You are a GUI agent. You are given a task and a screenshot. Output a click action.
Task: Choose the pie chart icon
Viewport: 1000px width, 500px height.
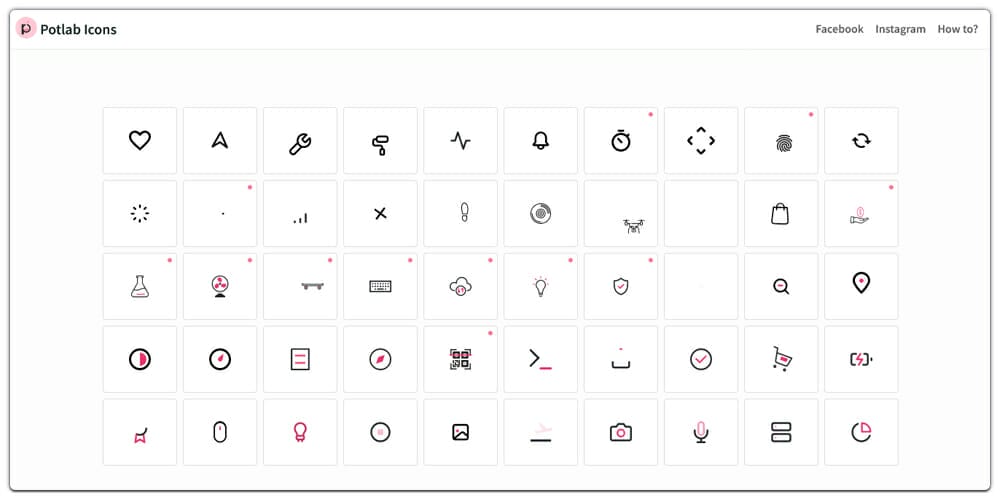point(861,432)
